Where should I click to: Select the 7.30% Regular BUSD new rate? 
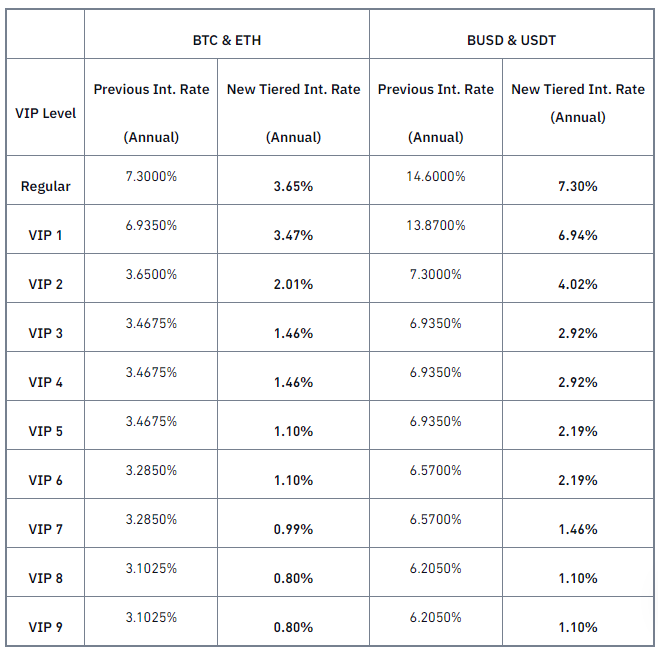point(577,186)
